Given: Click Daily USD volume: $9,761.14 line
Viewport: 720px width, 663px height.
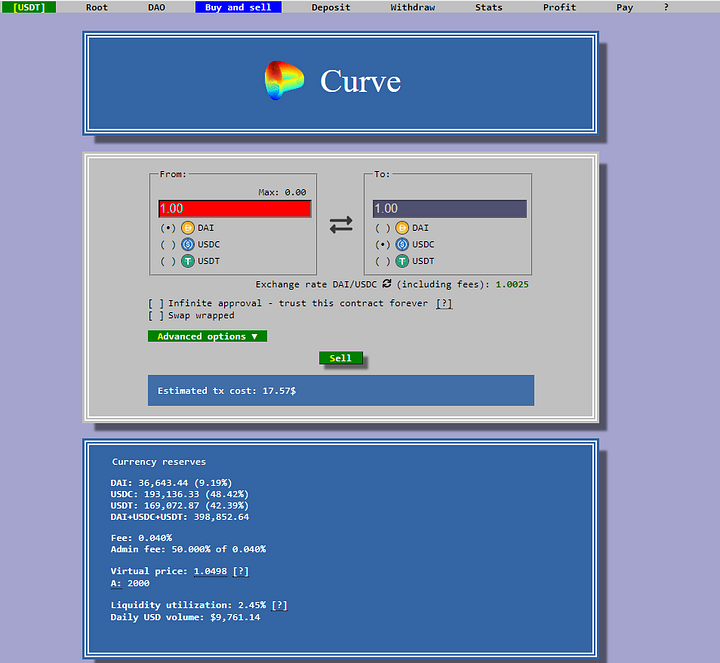Looking at the screenshot, I should click(185, 617).
